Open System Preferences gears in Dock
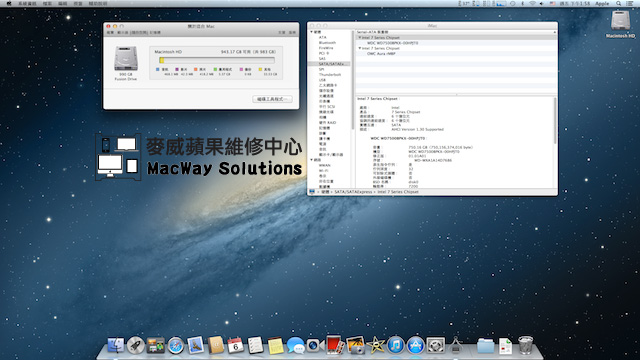Viewport: 640px width, 360px height. (x=436, y=345)
